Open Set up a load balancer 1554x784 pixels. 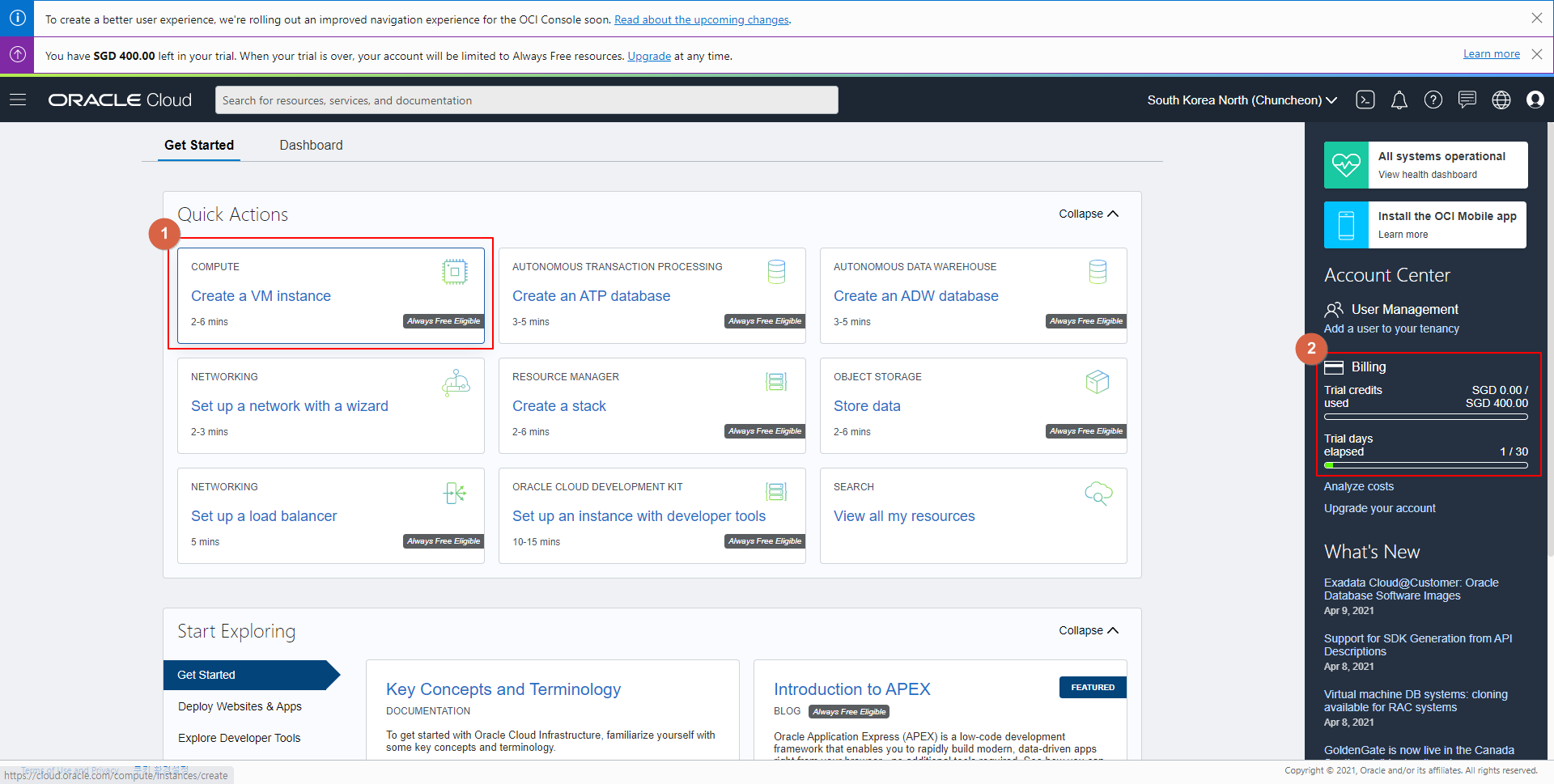click(264, 516)
